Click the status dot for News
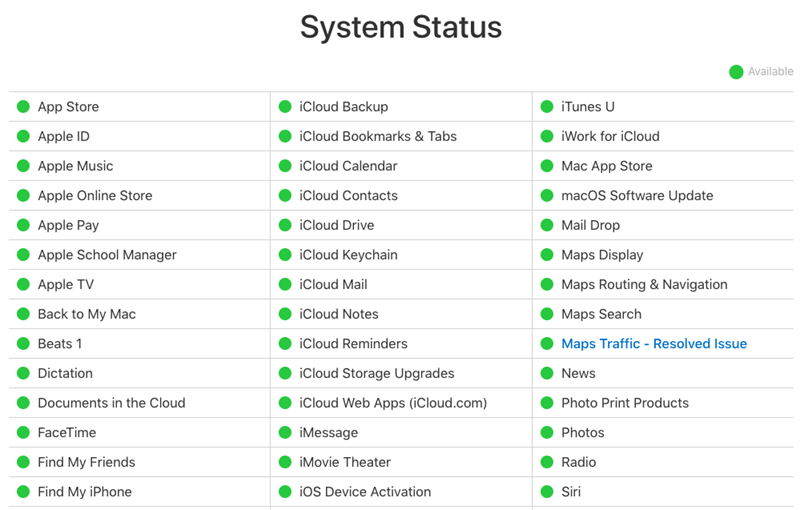Screen dimensions: 800x510 [x=547, y=373]
